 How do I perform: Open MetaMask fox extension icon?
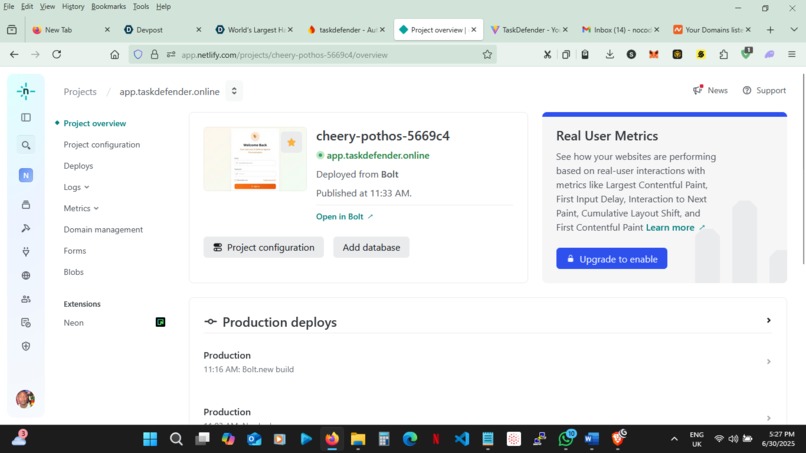coord(653,55)
